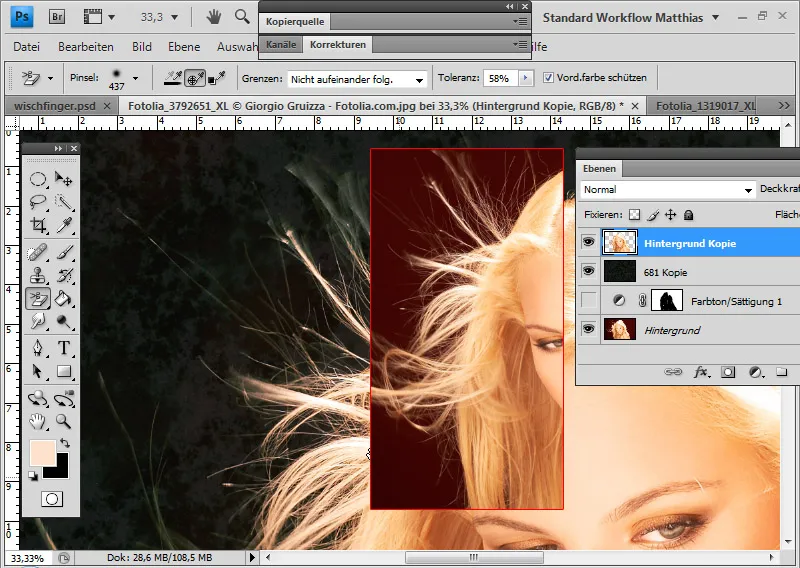The height and width of the screenshot is (568, 800).
Task: Select the Eyedropper tool
Action: click(x=64, y=225)
